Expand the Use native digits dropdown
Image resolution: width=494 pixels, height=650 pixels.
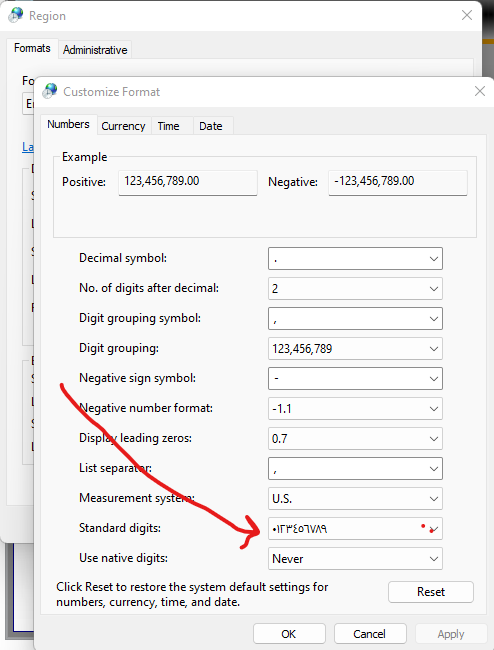355,559
